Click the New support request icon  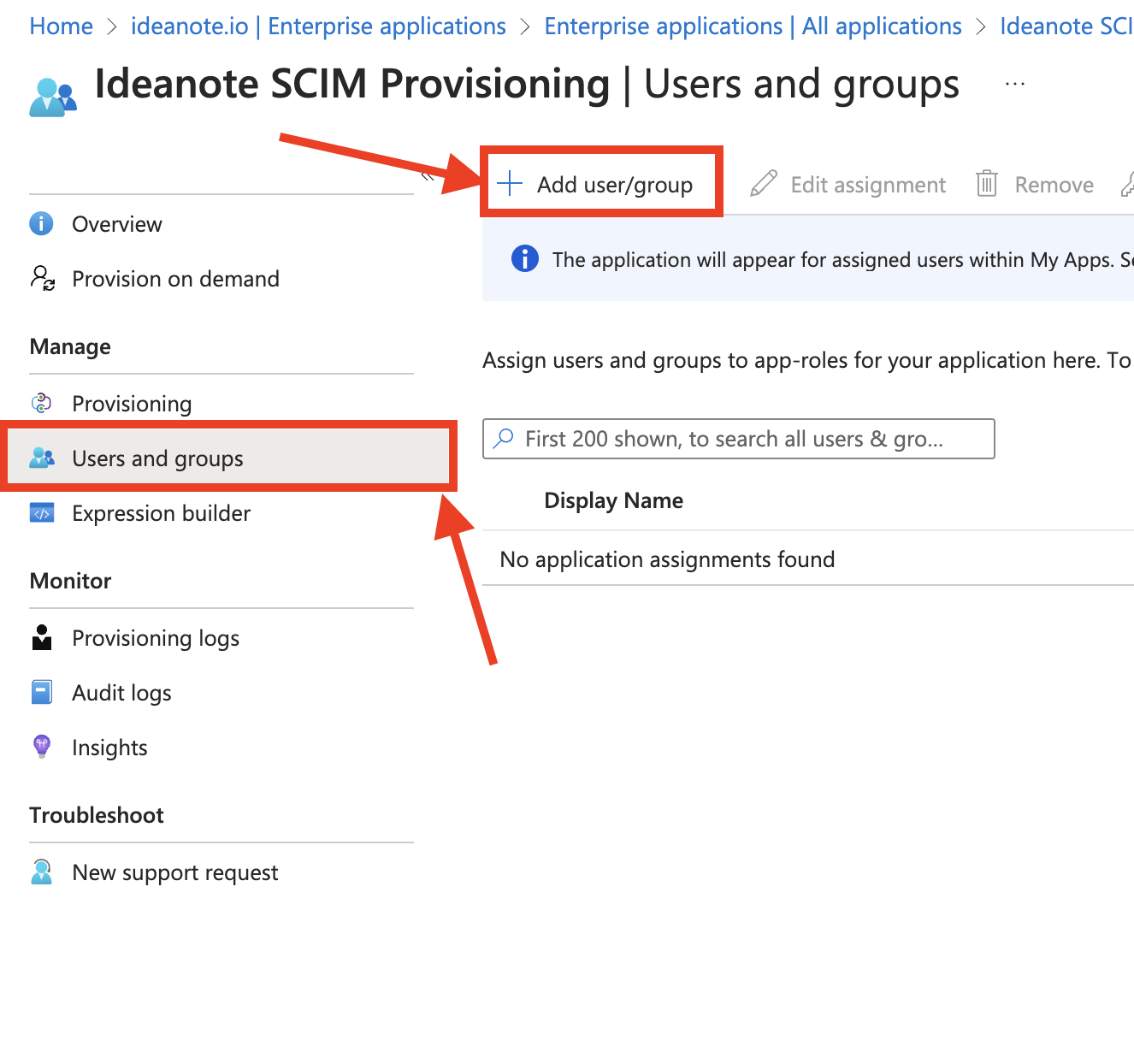pyautogui.click(x=41, y=872)
